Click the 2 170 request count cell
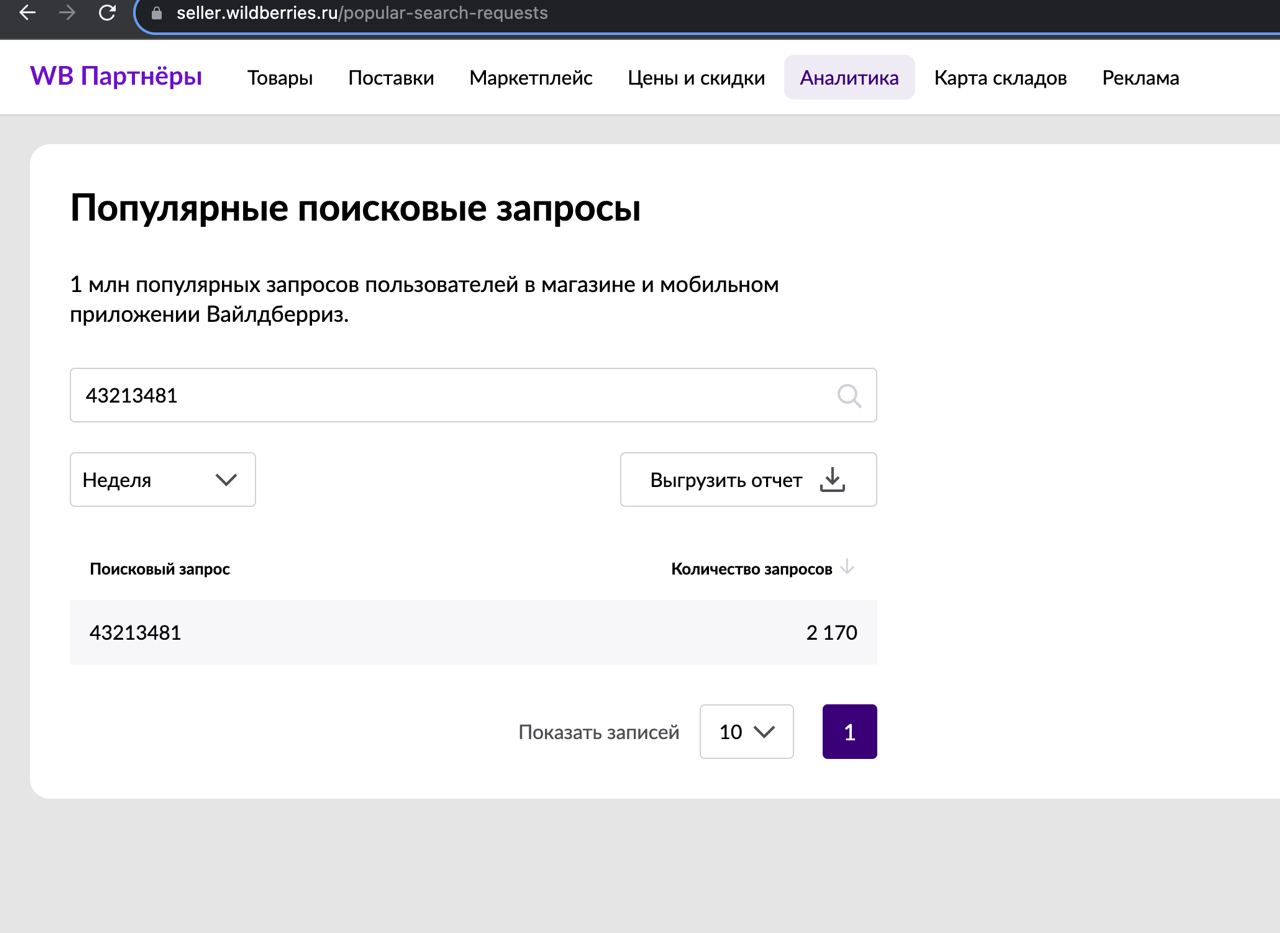Image resolution: width=1280 pixels, height=933 pixels. point(832,633)
